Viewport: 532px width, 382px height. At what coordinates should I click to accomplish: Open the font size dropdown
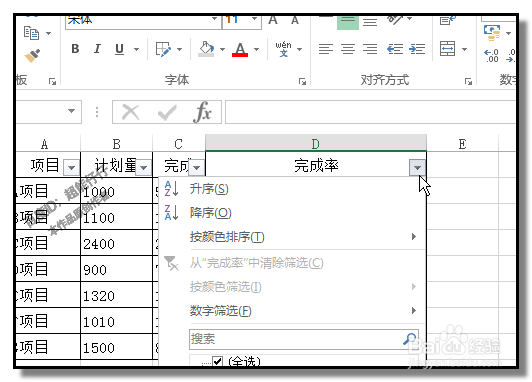click(254, 19)
